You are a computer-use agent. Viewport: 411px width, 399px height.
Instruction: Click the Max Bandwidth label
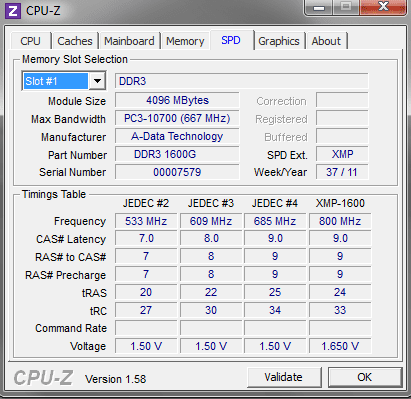pyautogui.click(x=69, y=119)
